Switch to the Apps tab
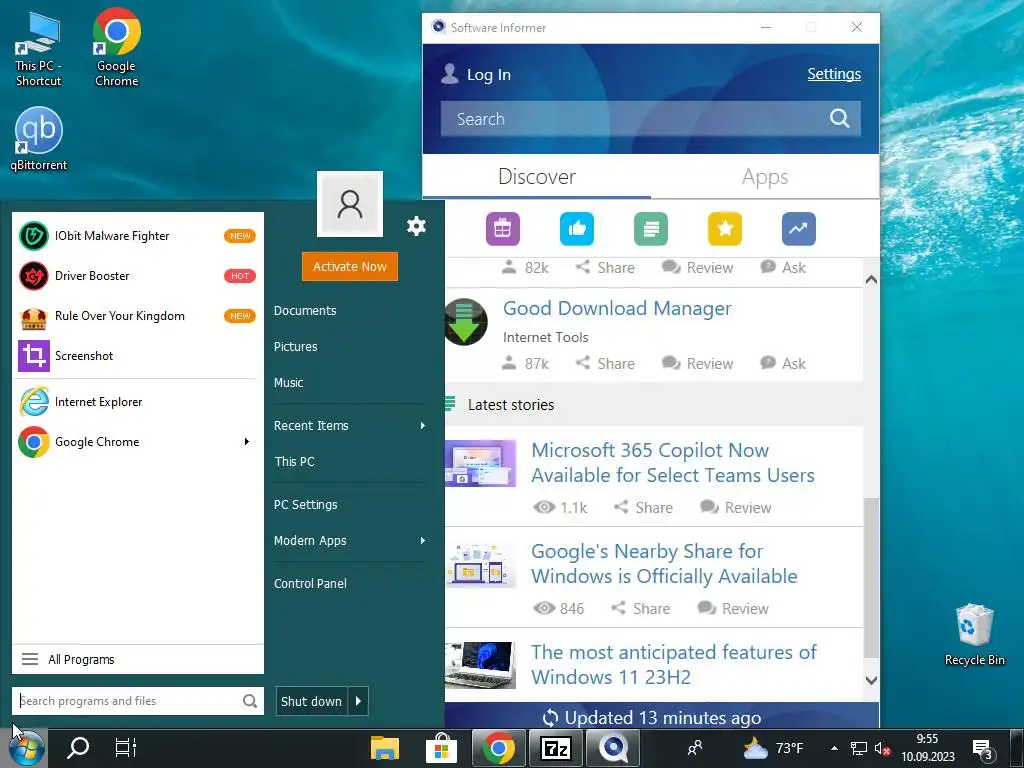The image size is (1024, 768). coord(765,177)
